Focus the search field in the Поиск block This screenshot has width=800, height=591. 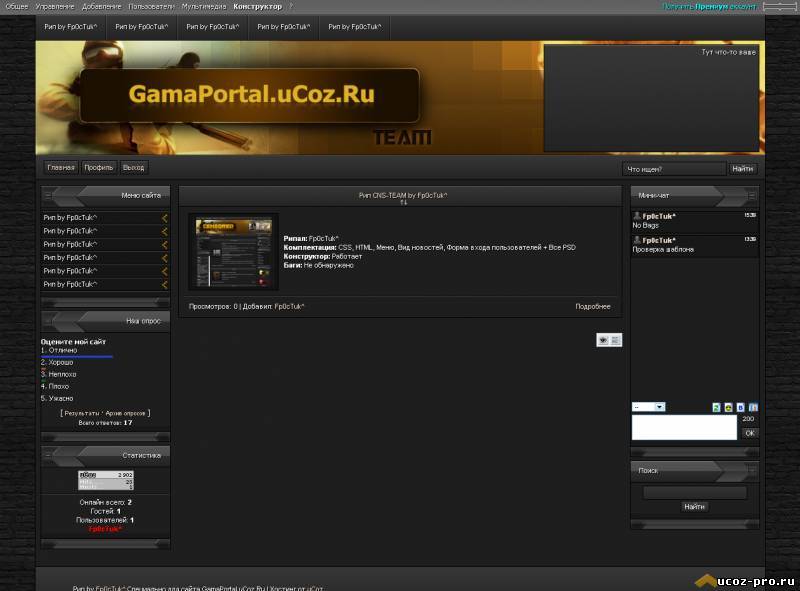tap(694, 492)
